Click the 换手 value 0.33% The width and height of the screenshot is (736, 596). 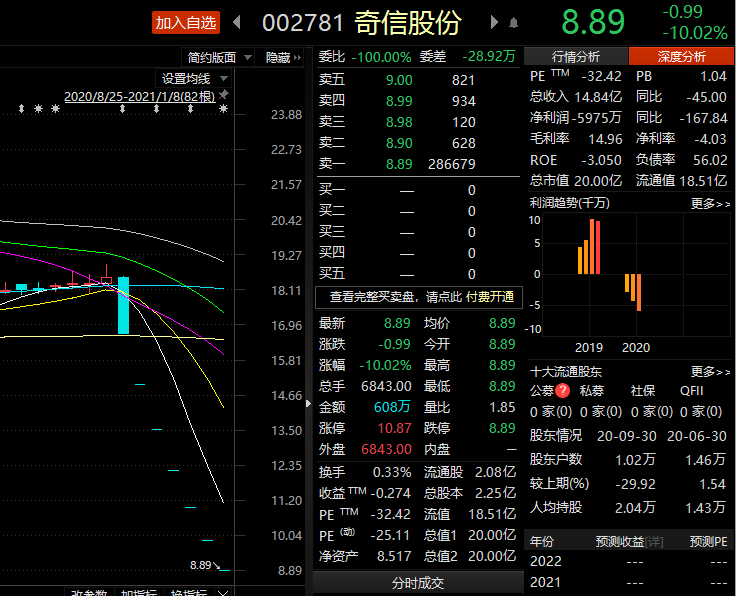(392, 472)
